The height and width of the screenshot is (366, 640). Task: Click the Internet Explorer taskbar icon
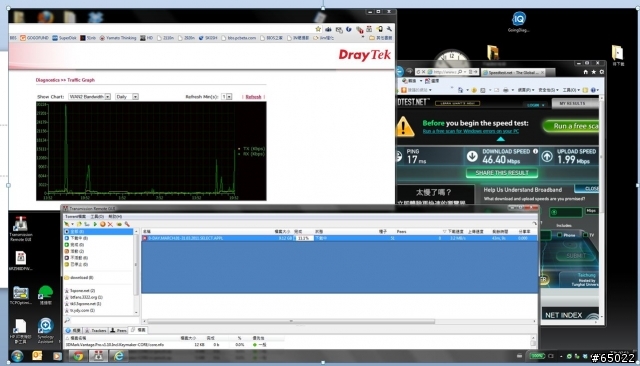pyautogui.click(x=118, y=356)
